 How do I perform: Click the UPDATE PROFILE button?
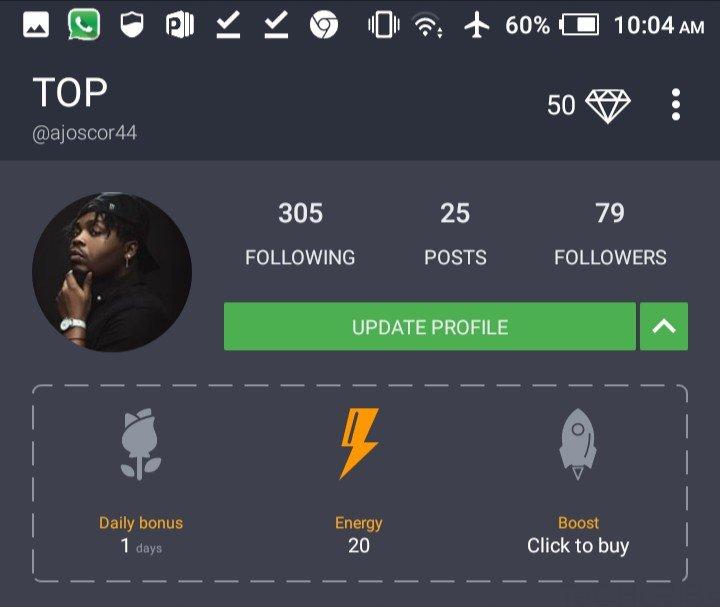(x=430, y=326)
